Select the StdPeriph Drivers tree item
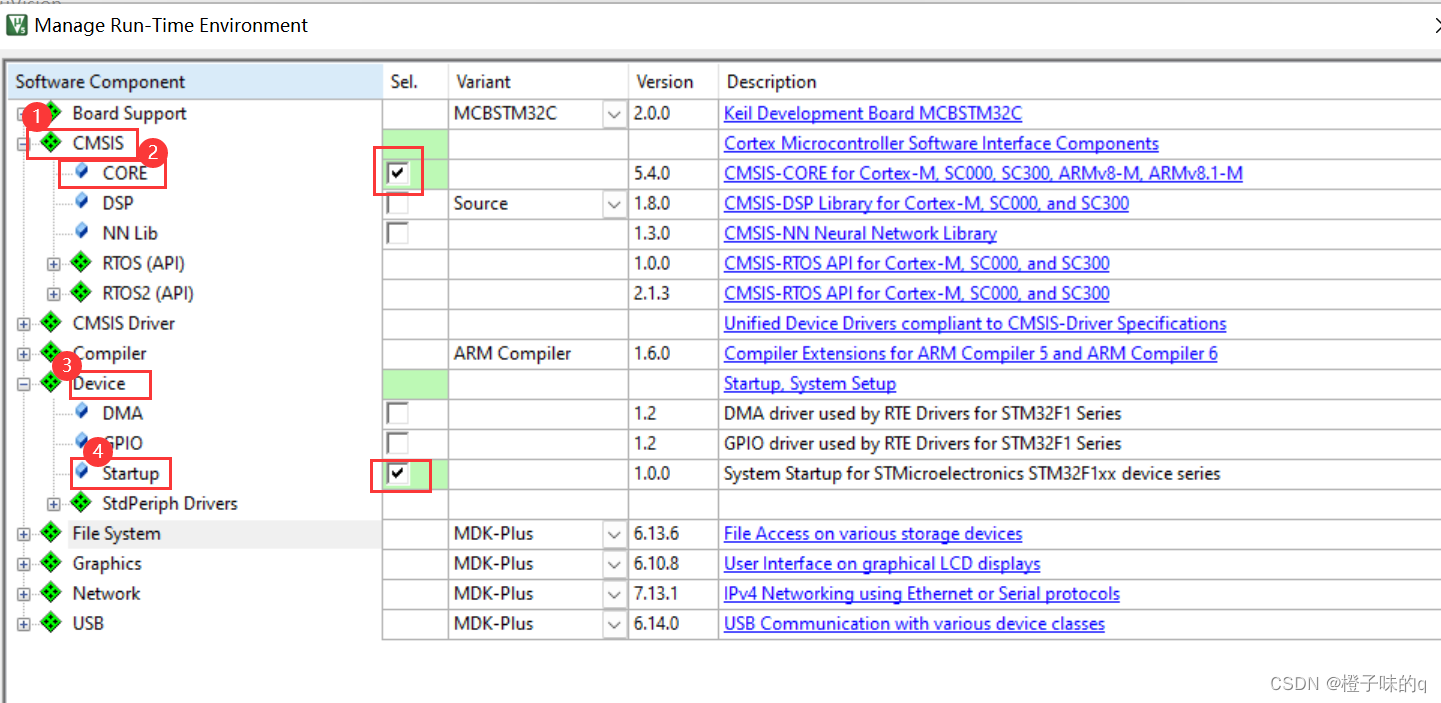This screenshot has height=703, width=1441. click(x=170, y=503)
